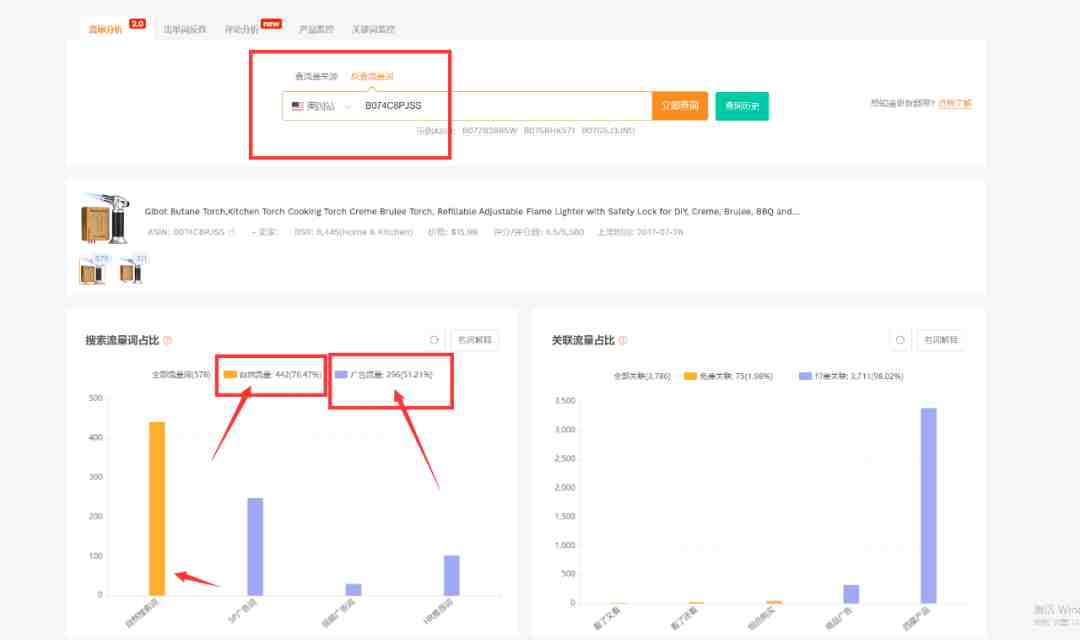Open the Gibot Butane Torch product title
1080x640 pixels.
[472, 211]
